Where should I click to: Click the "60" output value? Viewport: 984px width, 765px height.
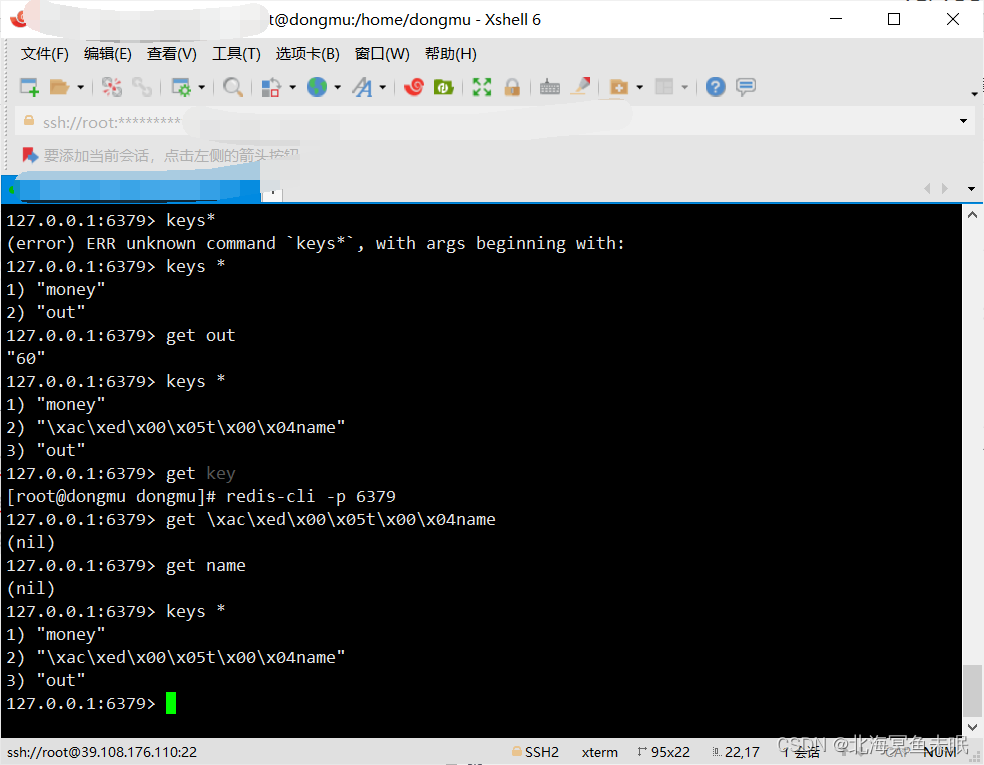[x=26, y=358]
